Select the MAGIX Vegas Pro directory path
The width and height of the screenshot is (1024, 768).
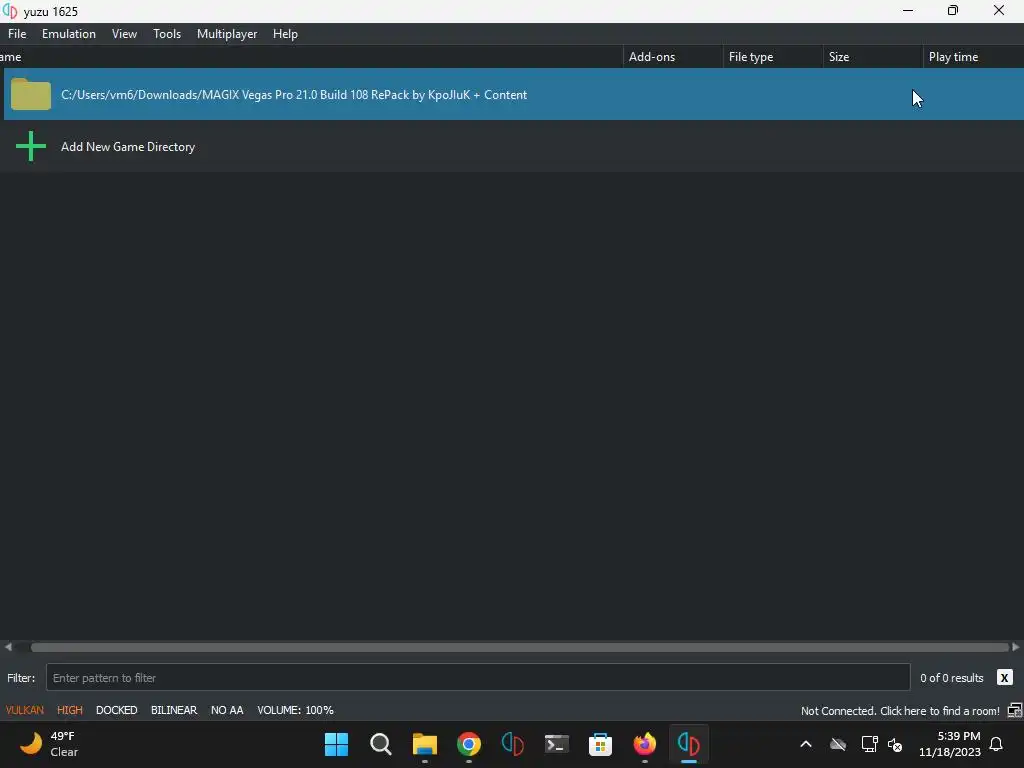(294, 95)
